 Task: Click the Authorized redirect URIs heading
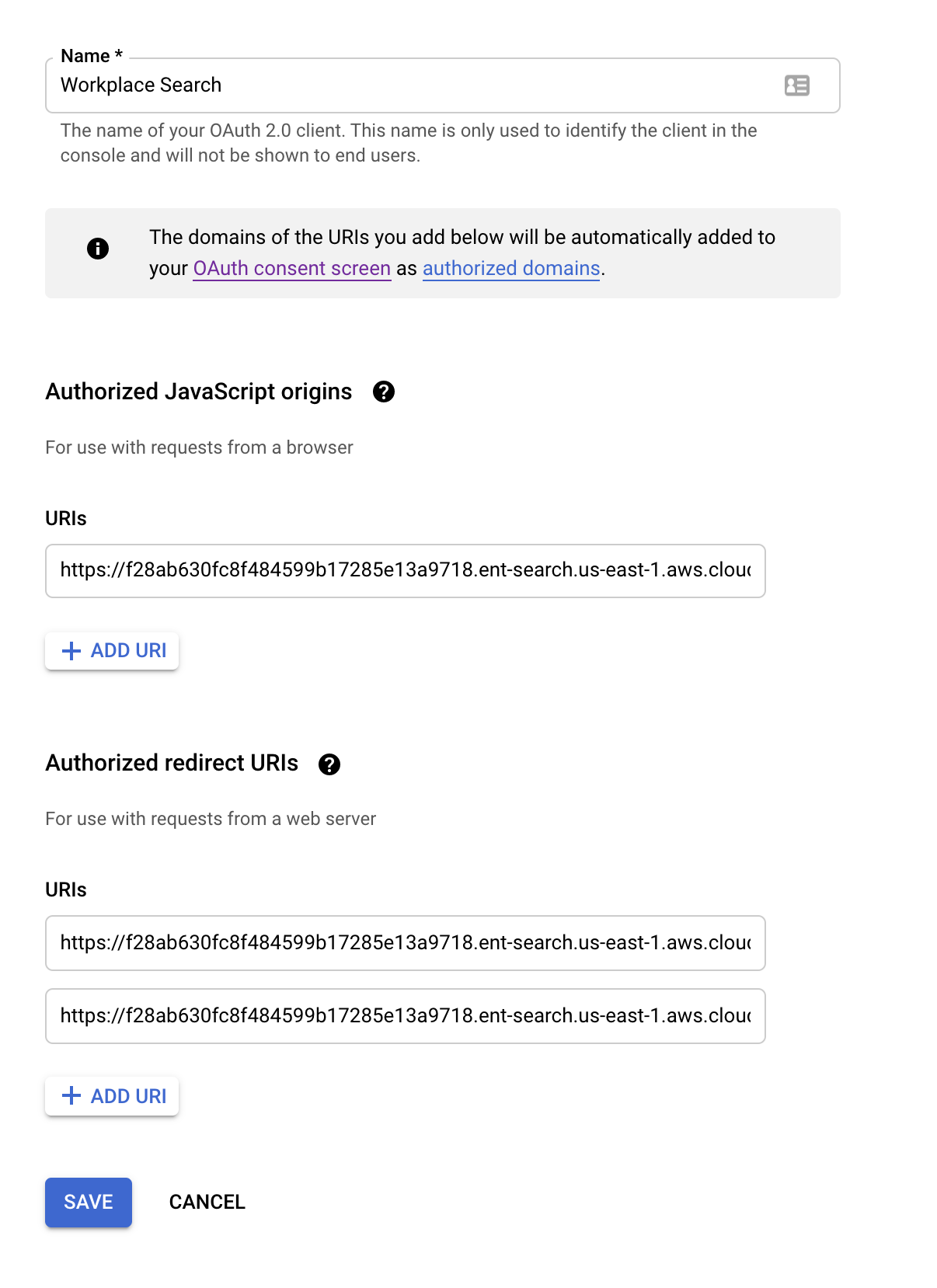click(x=172, y=764)
